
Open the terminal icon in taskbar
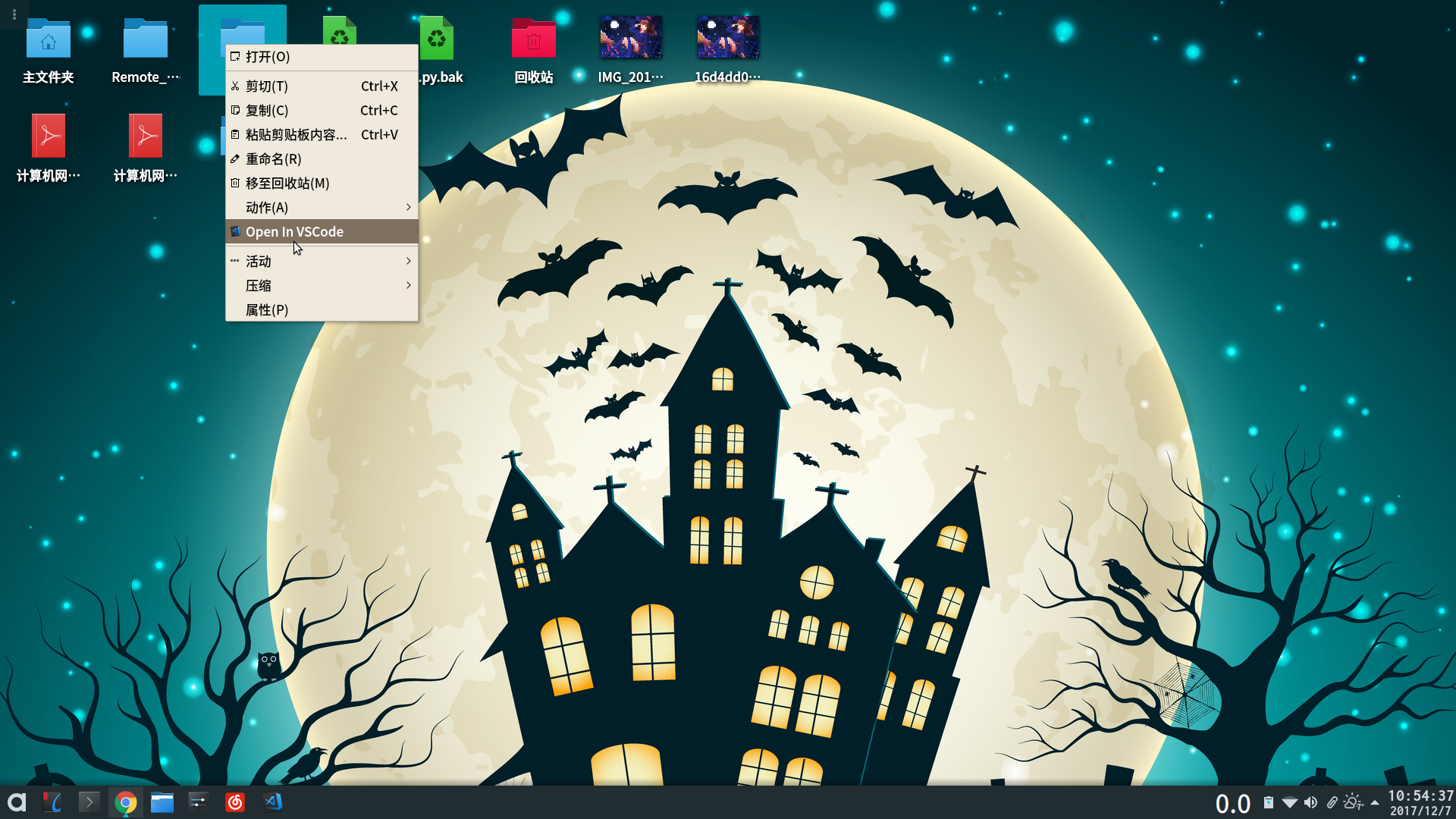pyautogui.click(x=89, y=802)
